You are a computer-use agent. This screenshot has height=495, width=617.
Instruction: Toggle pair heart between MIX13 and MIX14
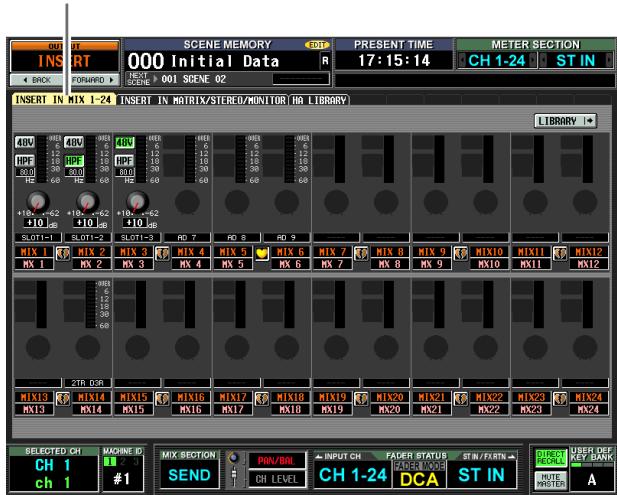[63, 399]
